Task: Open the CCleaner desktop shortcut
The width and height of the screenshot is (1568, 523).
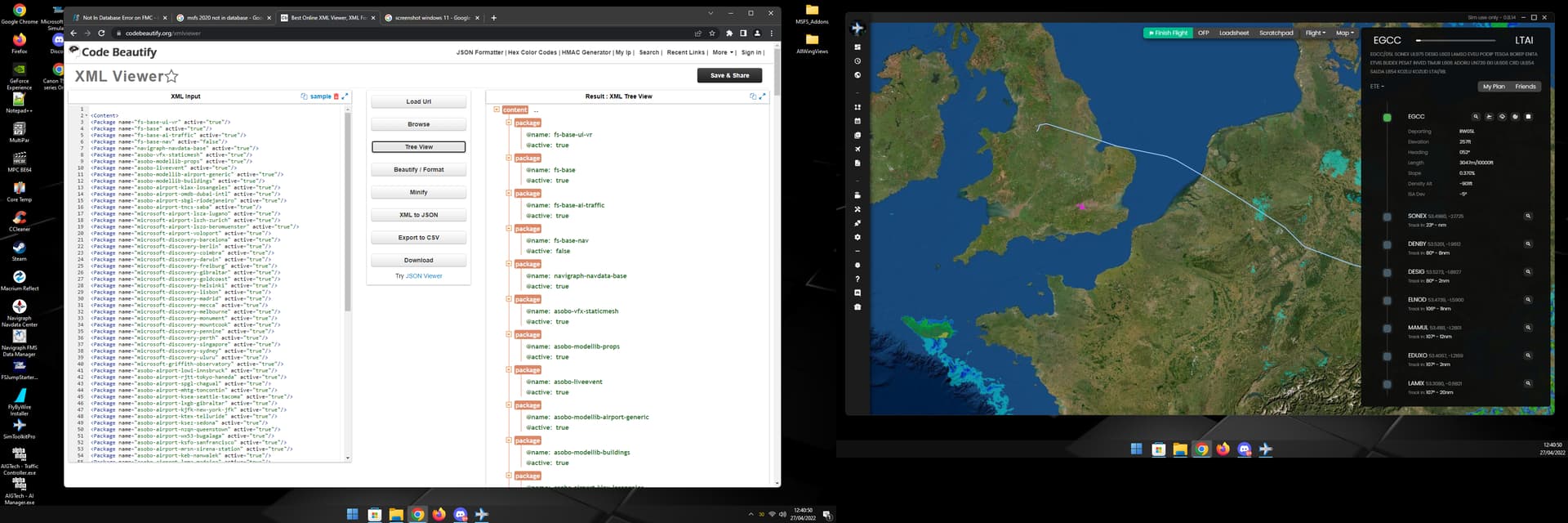Action: coord(20,221)
